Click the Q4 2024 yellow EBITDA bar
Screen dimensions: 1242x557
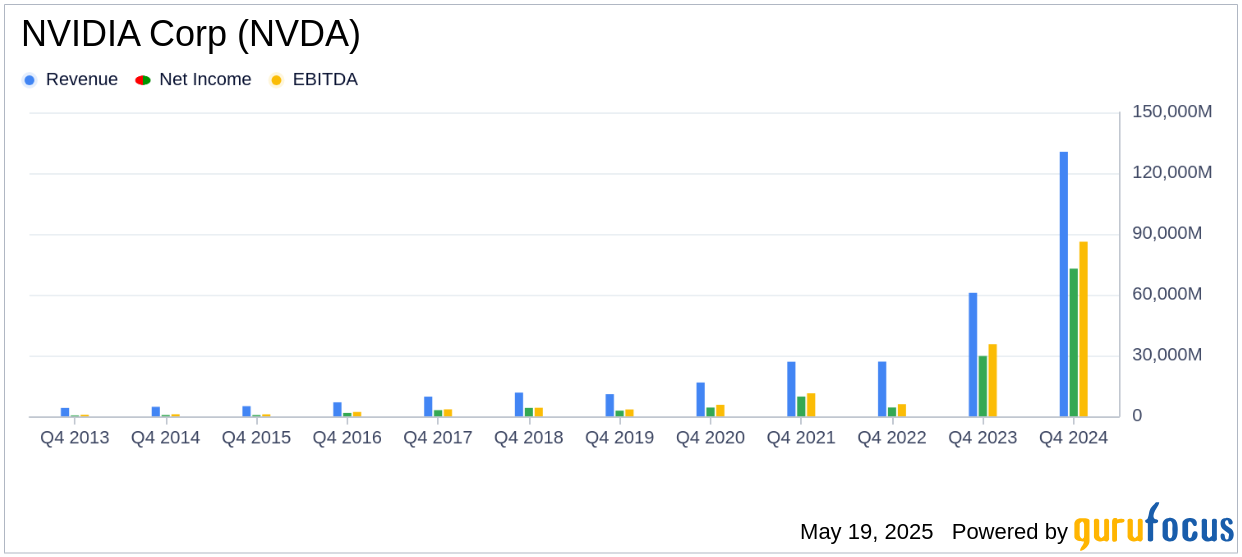point(1083,329)
